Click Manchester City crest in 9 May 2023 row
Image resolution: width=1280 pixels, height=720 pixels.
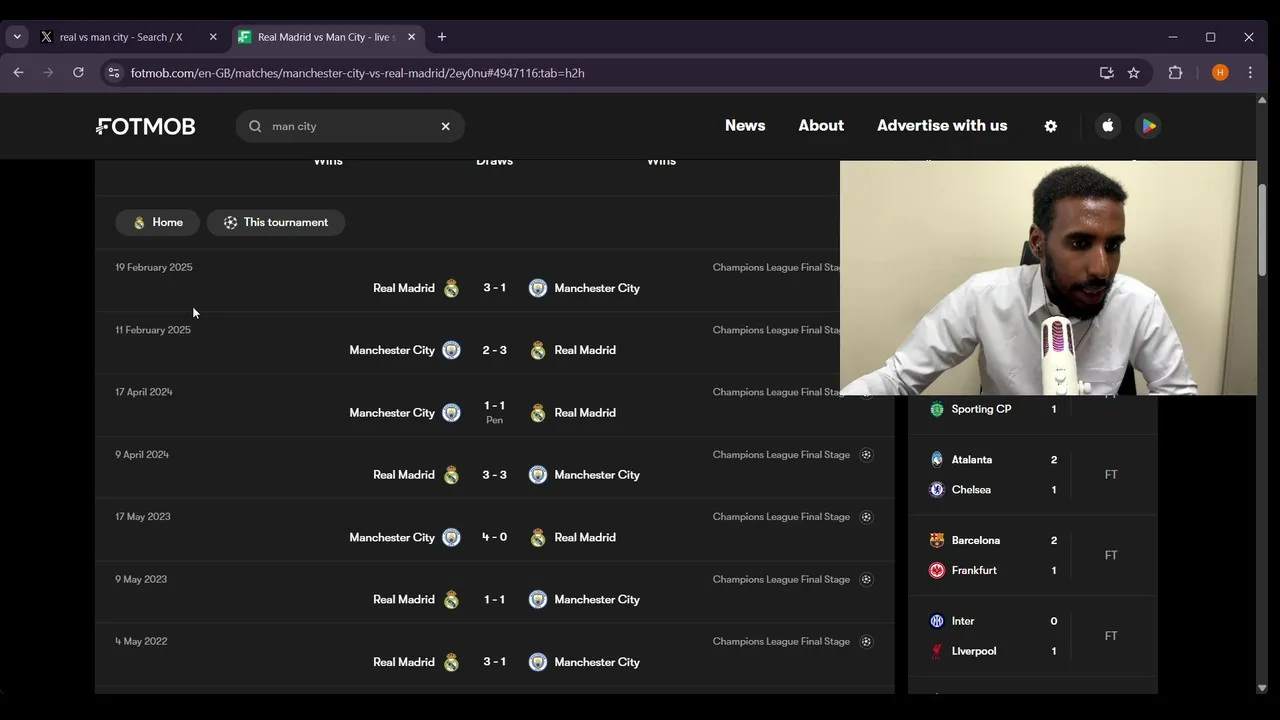pyautogui.click(x=538, y=600)
